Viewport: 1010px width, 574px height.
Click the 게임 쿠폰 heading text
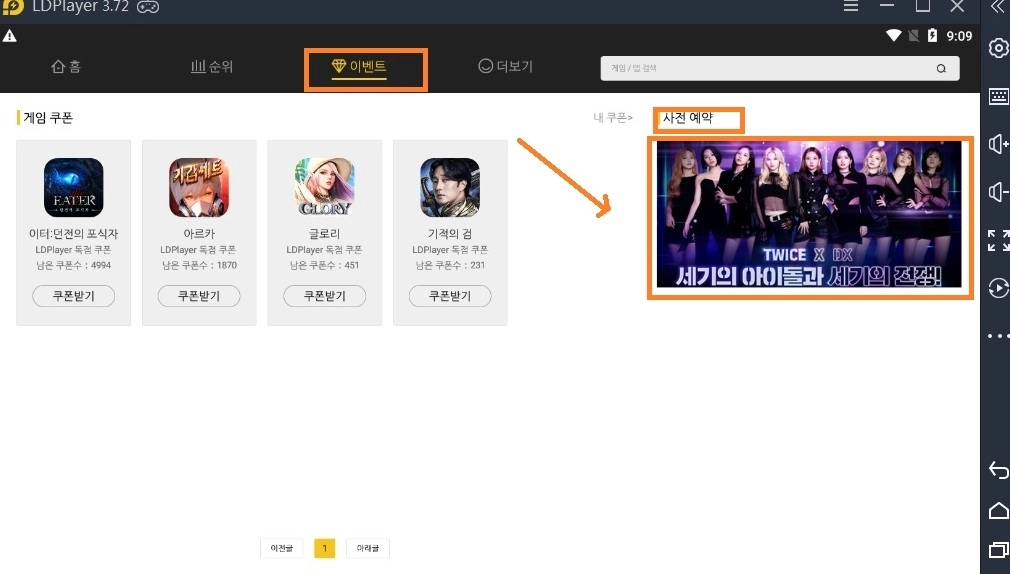48,118
